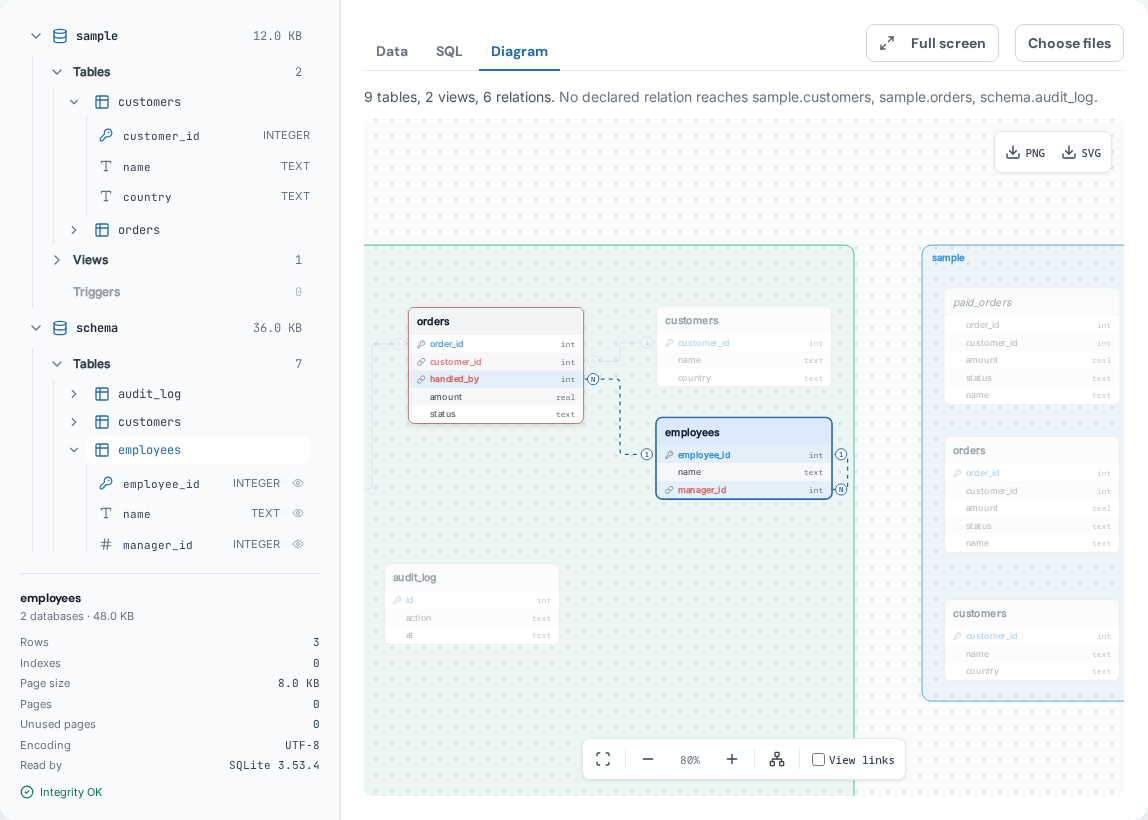Click the 80% zoom level

tap(690, 760)
